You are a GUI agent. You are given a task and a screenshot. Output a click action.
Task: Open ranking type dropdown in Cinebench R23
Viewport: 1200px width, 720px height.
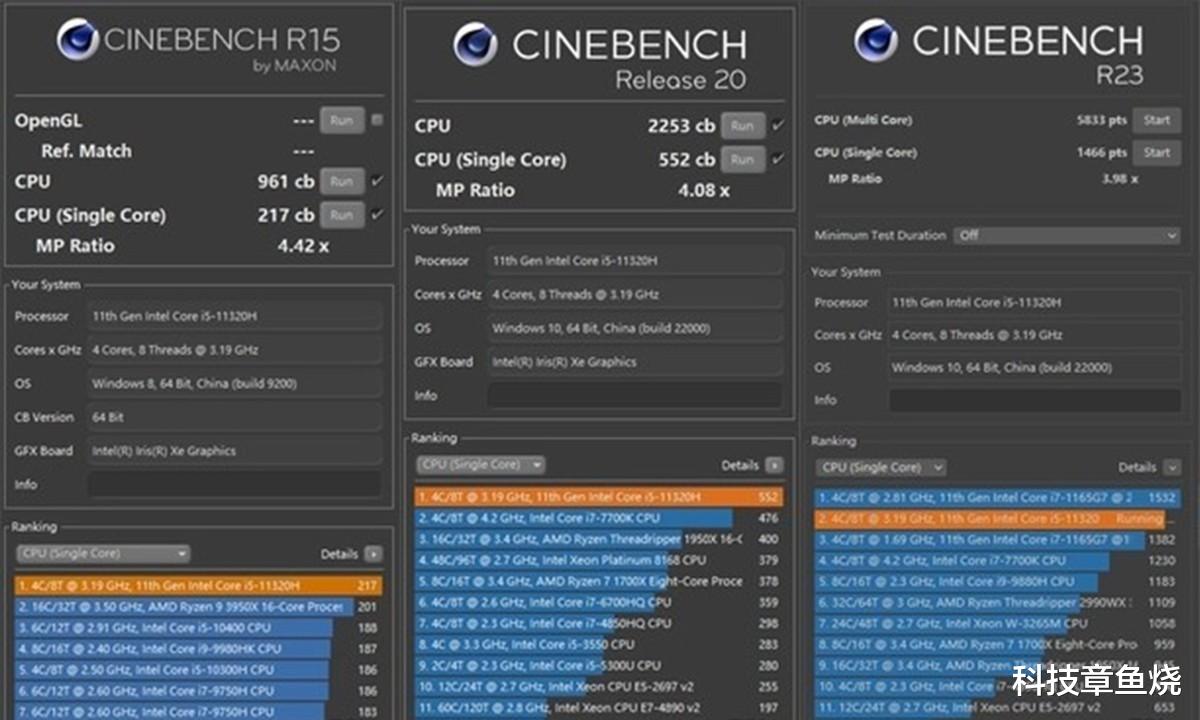(882, 467)
